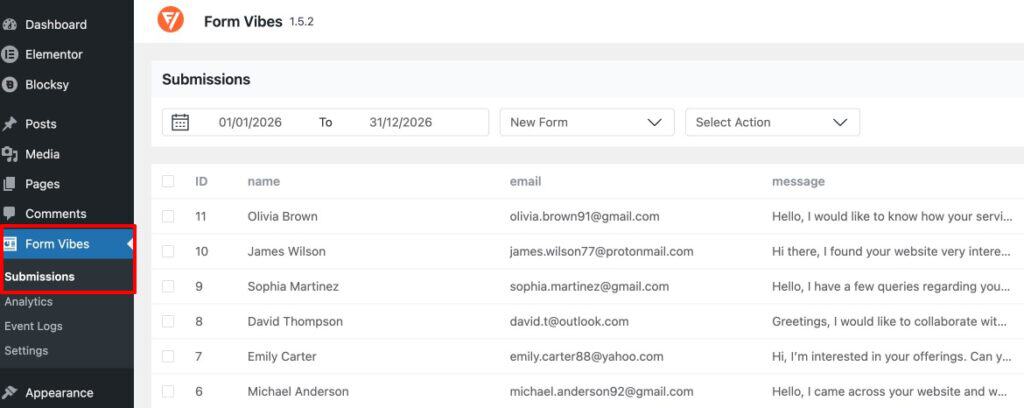The width and height of the screenshot is (1024, 408).
Task: Open the calendar date picker icon
Action: (x=180, y=122)
